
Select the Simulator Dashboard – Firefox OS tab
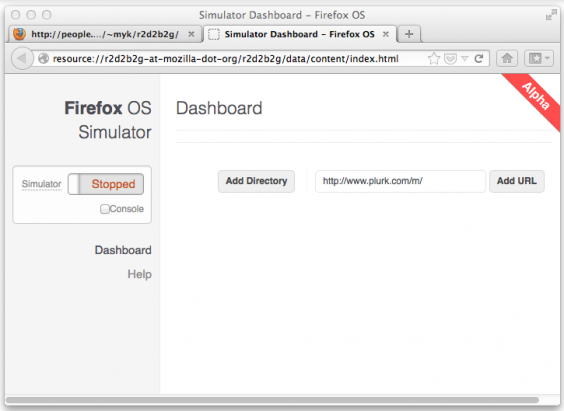(x=300, y=34)
